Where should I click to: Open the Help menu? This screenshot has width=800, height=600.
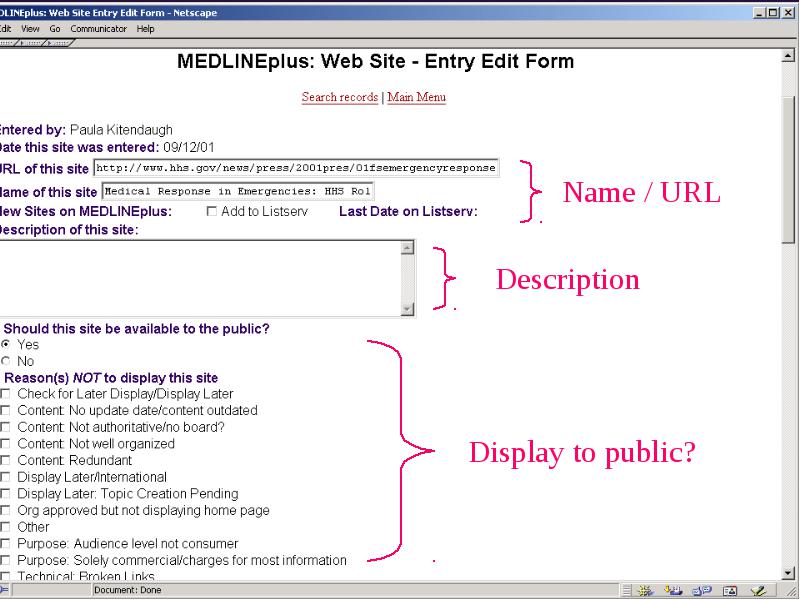(x=145, y=29)
